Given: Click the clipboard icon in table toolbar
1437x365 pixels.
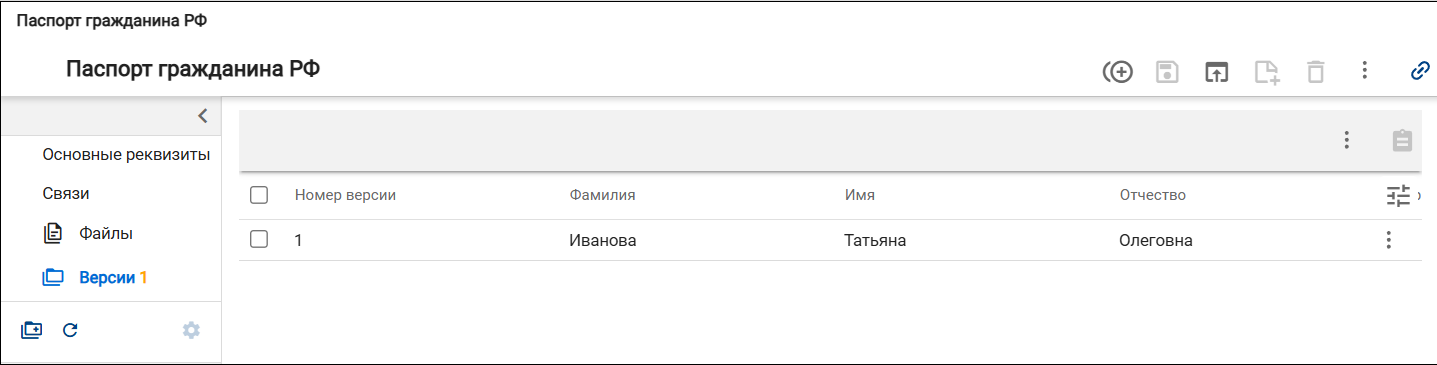Looking at the screenshot, I should pyautogui.click(x=1402, y=141).
